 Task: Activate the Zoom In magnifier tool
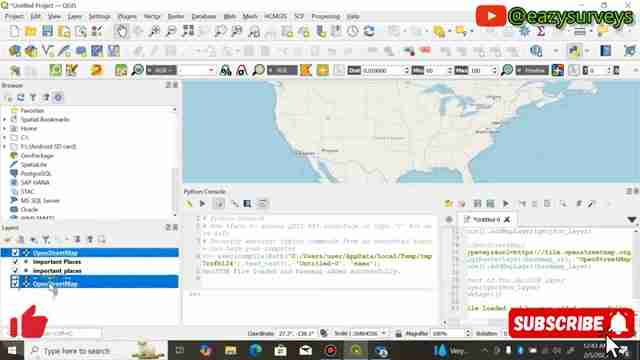(x=155, y=31)
